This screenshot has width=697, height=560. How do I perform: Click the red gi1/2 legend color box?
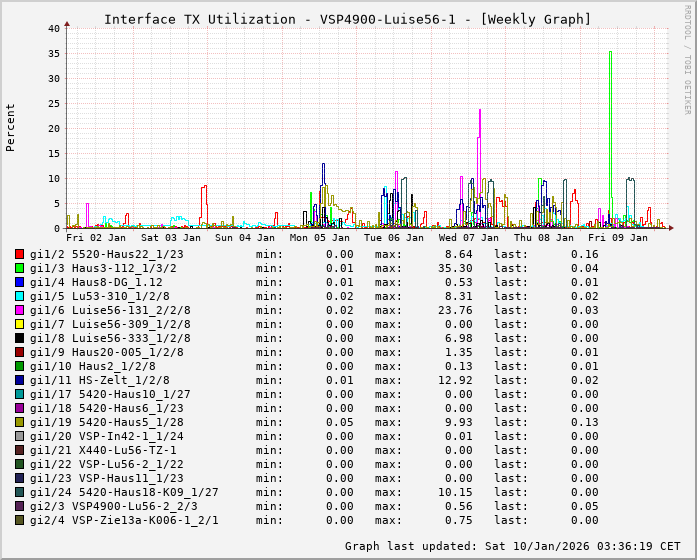coord(20,254)
